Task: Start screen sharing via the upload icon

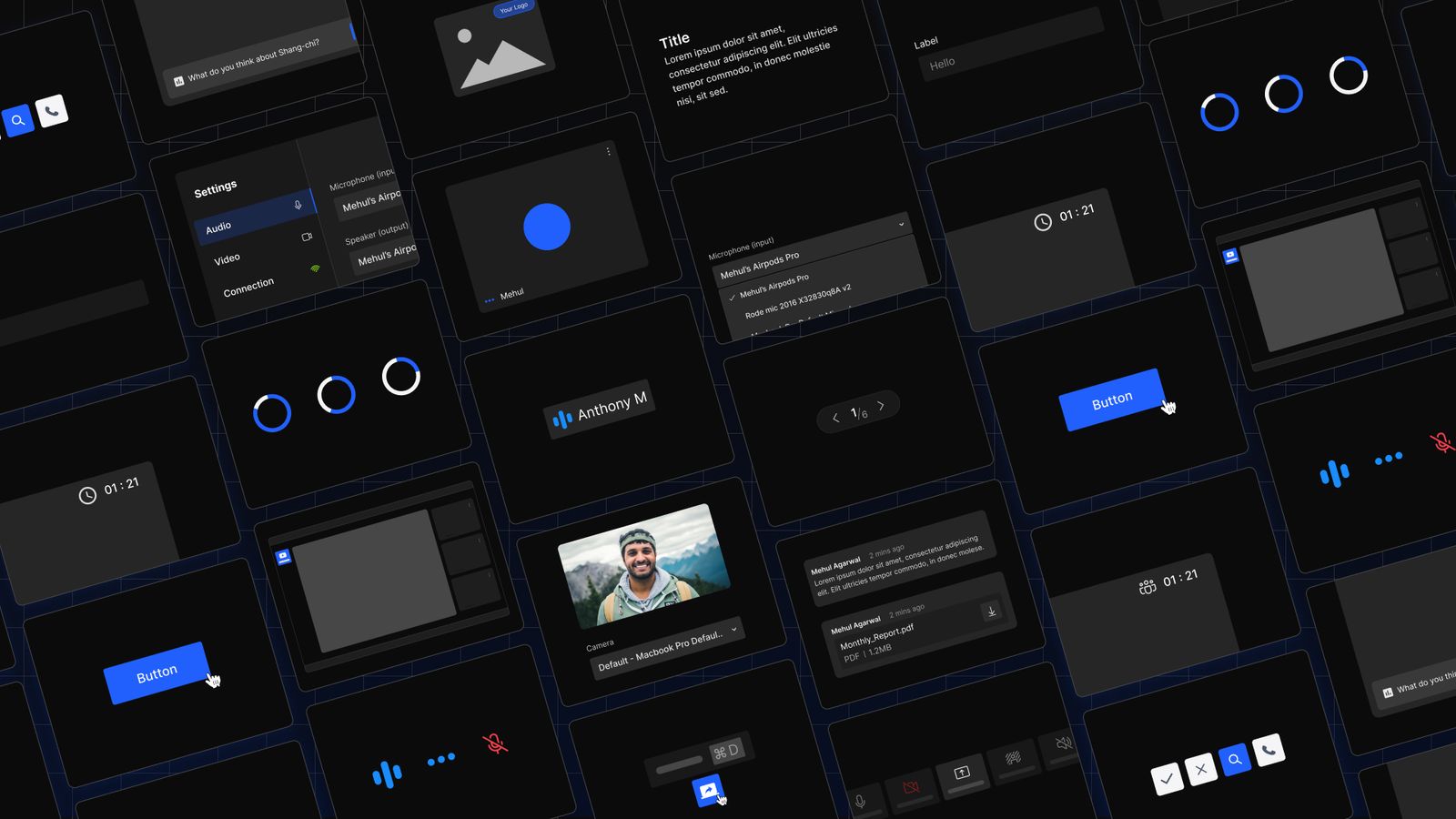Action: click(x=961, y=772)
